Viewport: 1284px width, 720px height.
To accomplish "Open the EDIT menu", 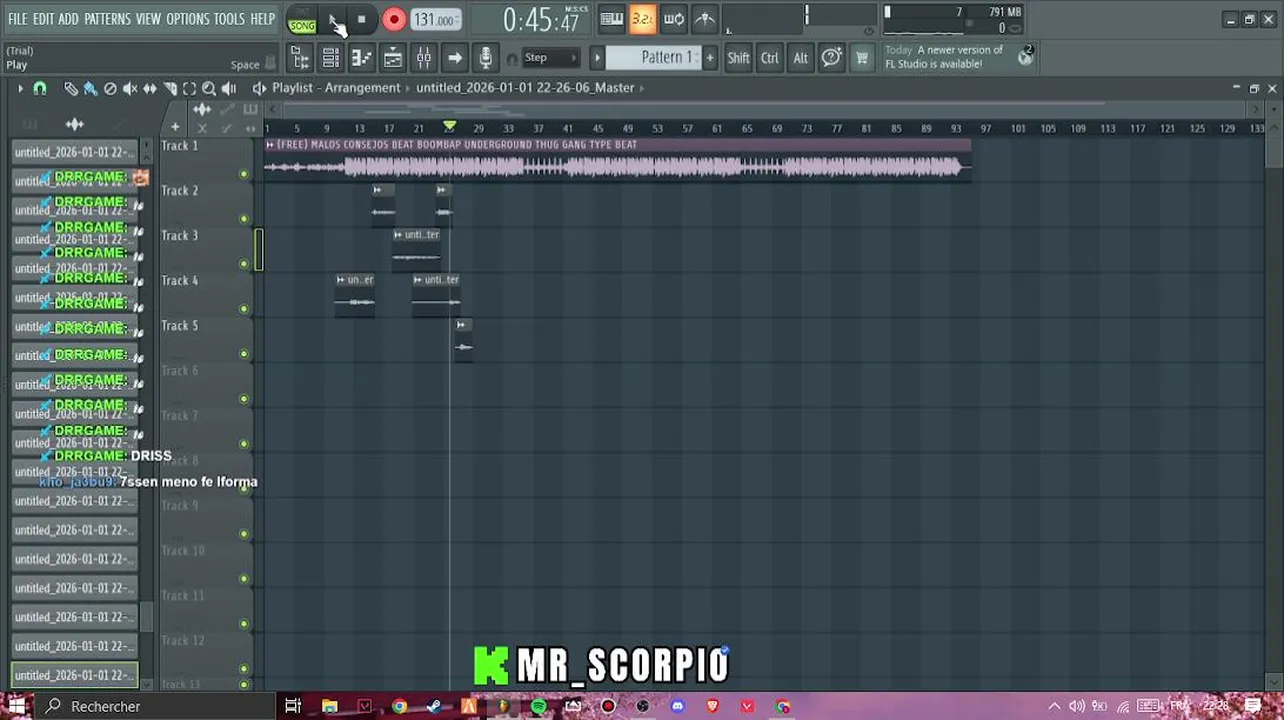I will [43, 19].
